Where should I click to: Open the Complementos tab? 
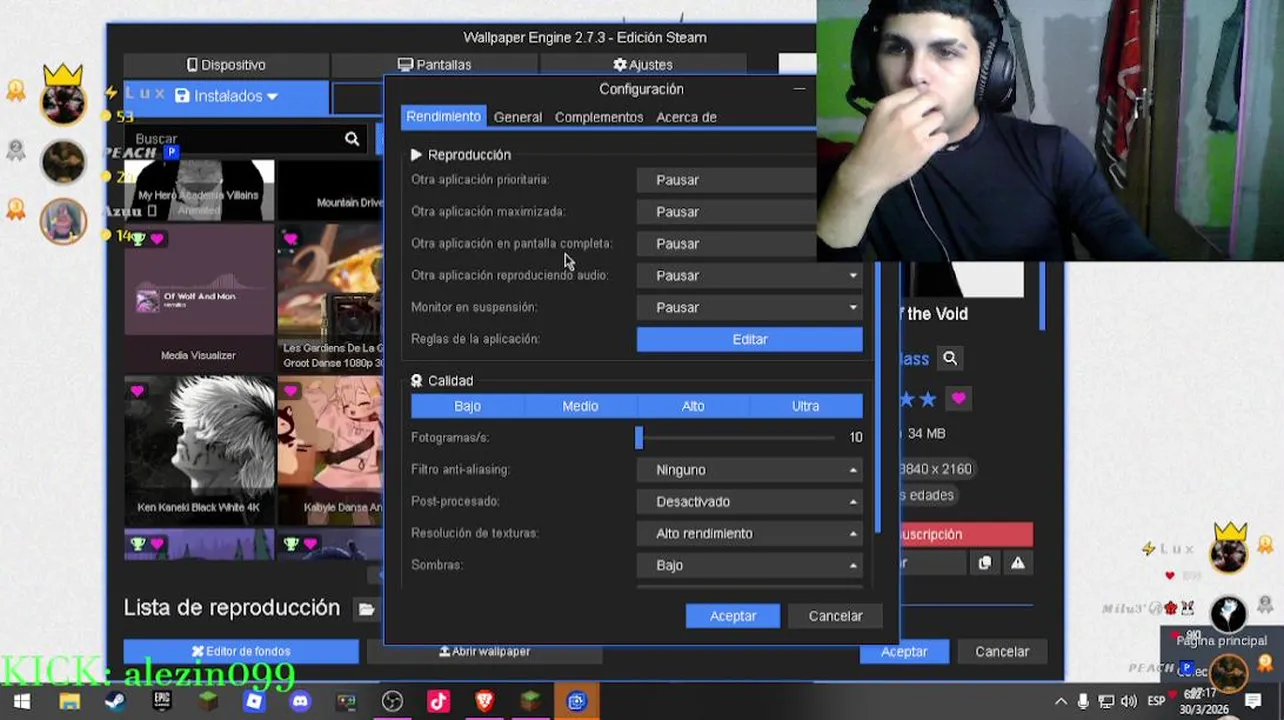(x=599, y=117)
